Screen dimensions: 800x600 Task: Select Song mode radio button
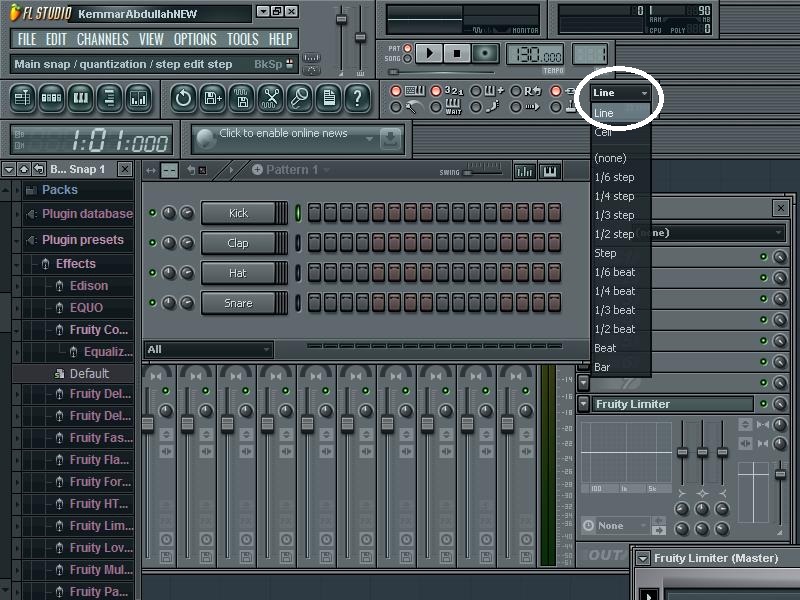pyautogui.click(x=407, y=59)
